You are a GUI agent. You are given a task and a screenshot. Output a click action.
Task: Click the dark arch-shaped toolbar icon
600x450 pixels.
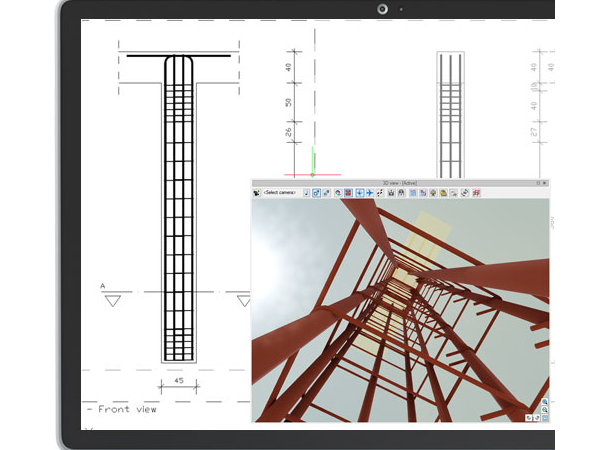pyautogui.click(x=401, y=193)
